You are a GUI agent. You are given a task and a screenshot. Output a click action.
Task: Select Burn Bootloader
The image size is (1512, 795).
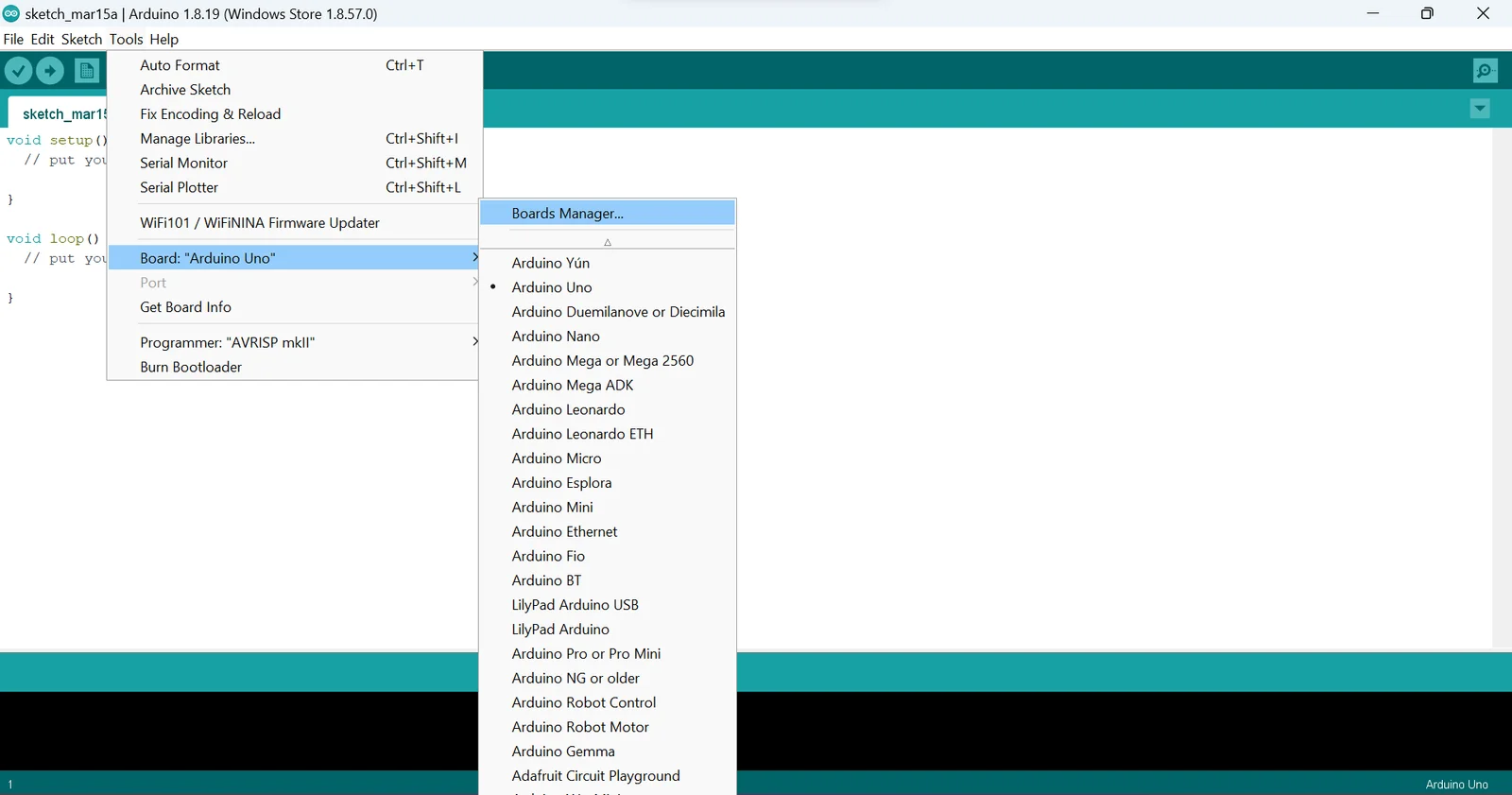[x=294, y=367]
